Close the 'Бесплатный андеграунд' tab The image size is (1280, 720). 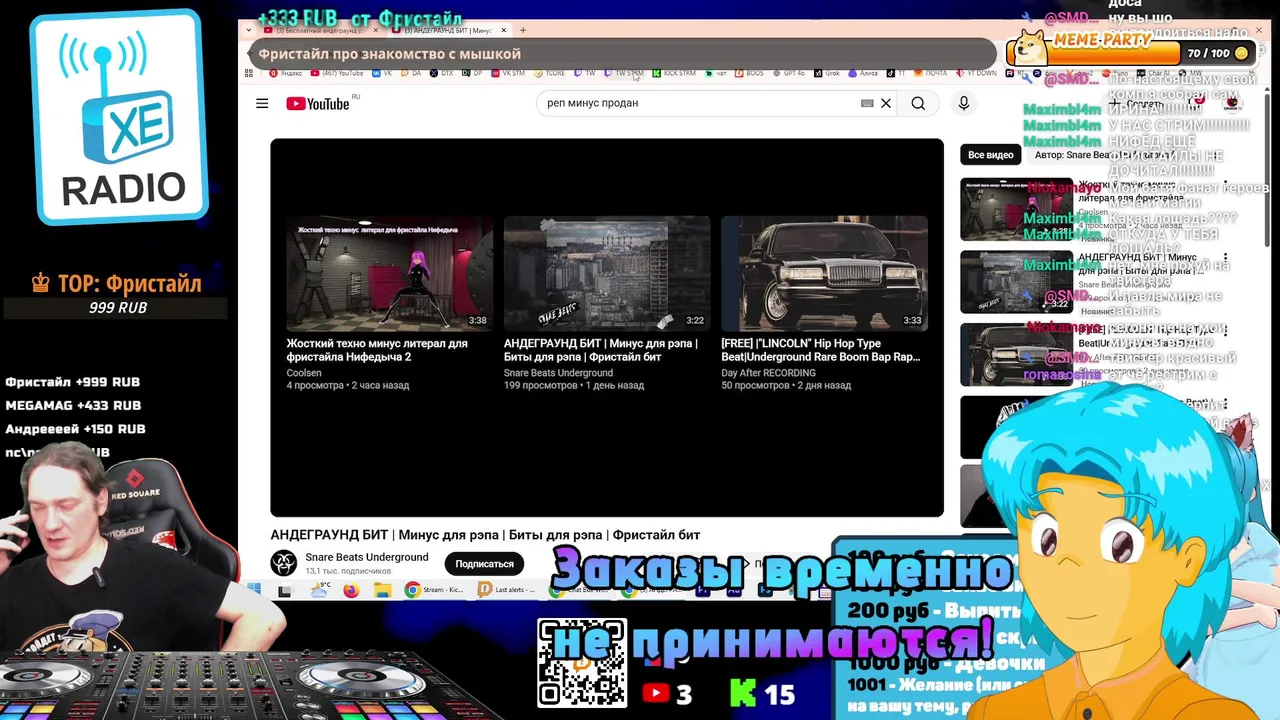tap(376, 30)
